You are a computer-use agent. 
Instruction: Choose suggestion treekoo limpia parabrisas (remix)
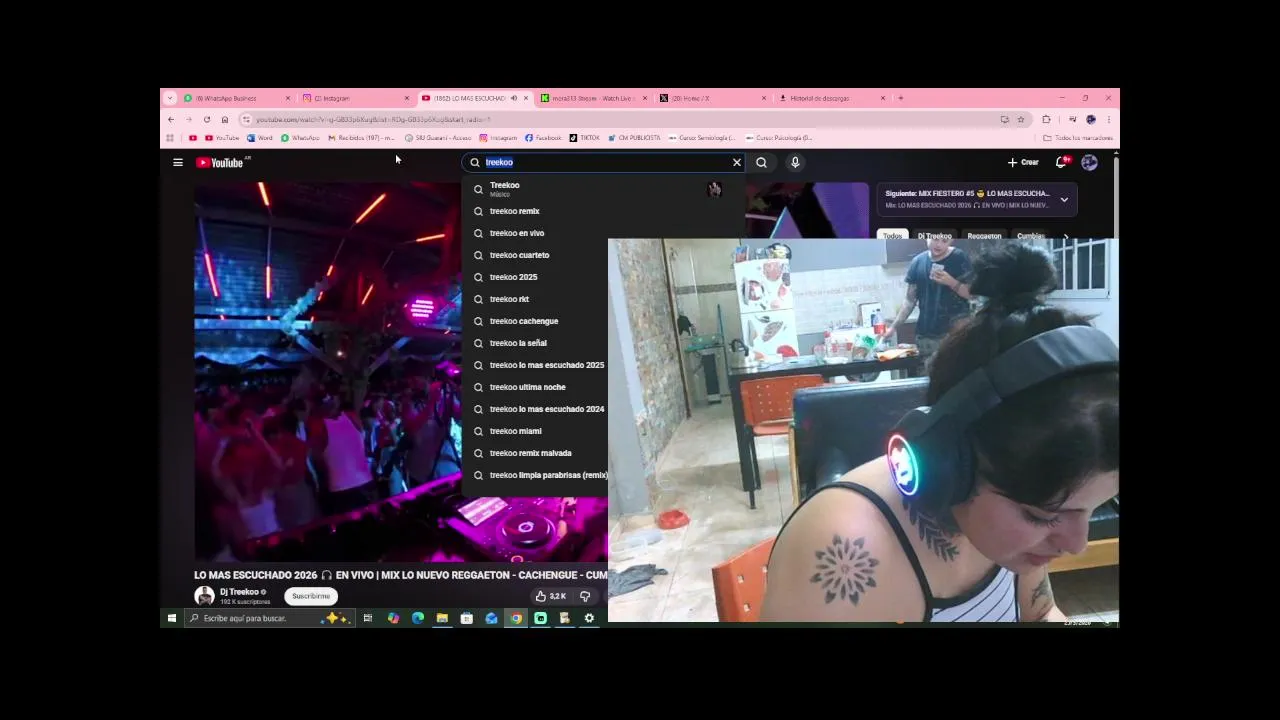(x=537, y=475)
